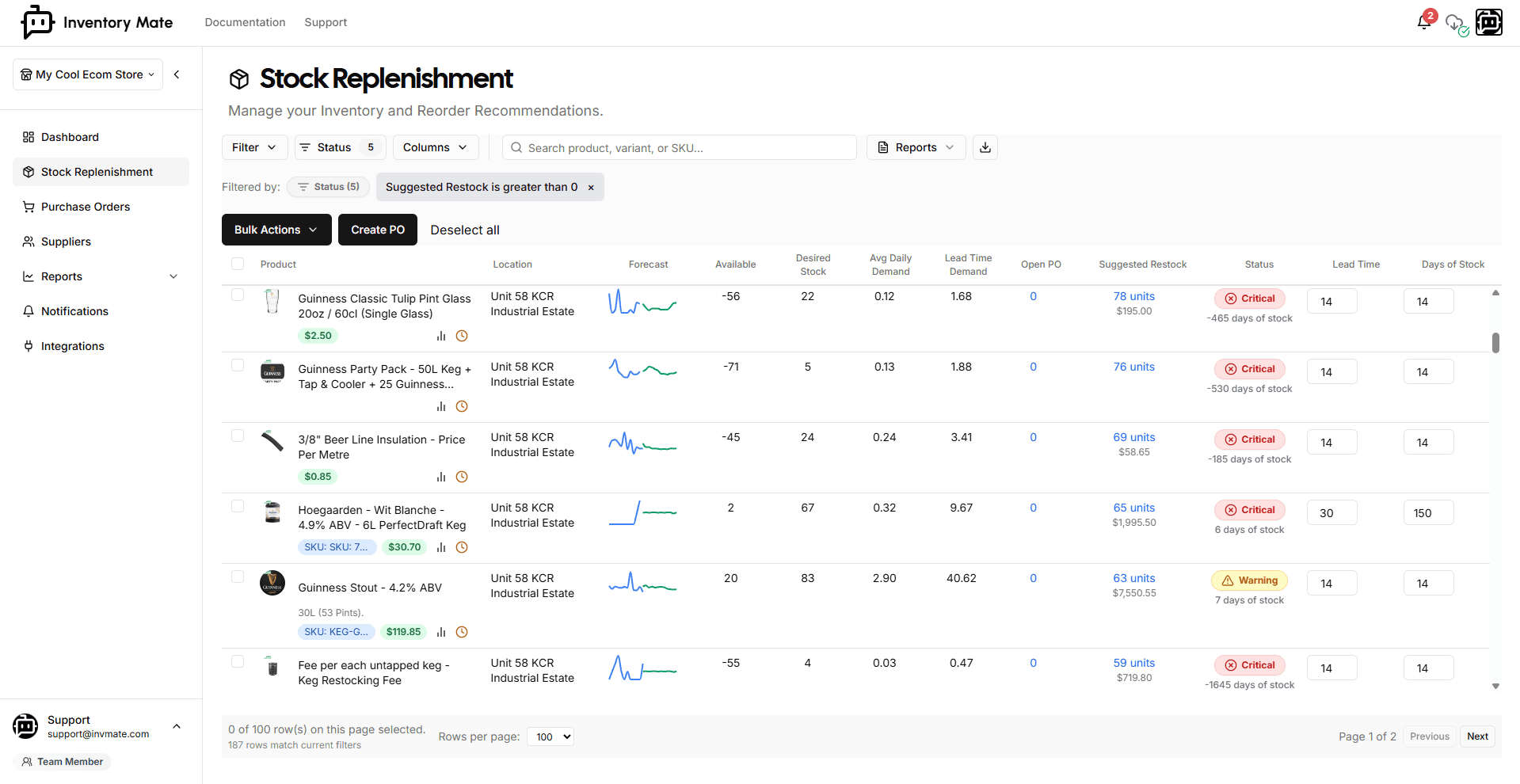This screenshot has width=1520, height=784.
Task: Click Deselect all
Action: 465,230
